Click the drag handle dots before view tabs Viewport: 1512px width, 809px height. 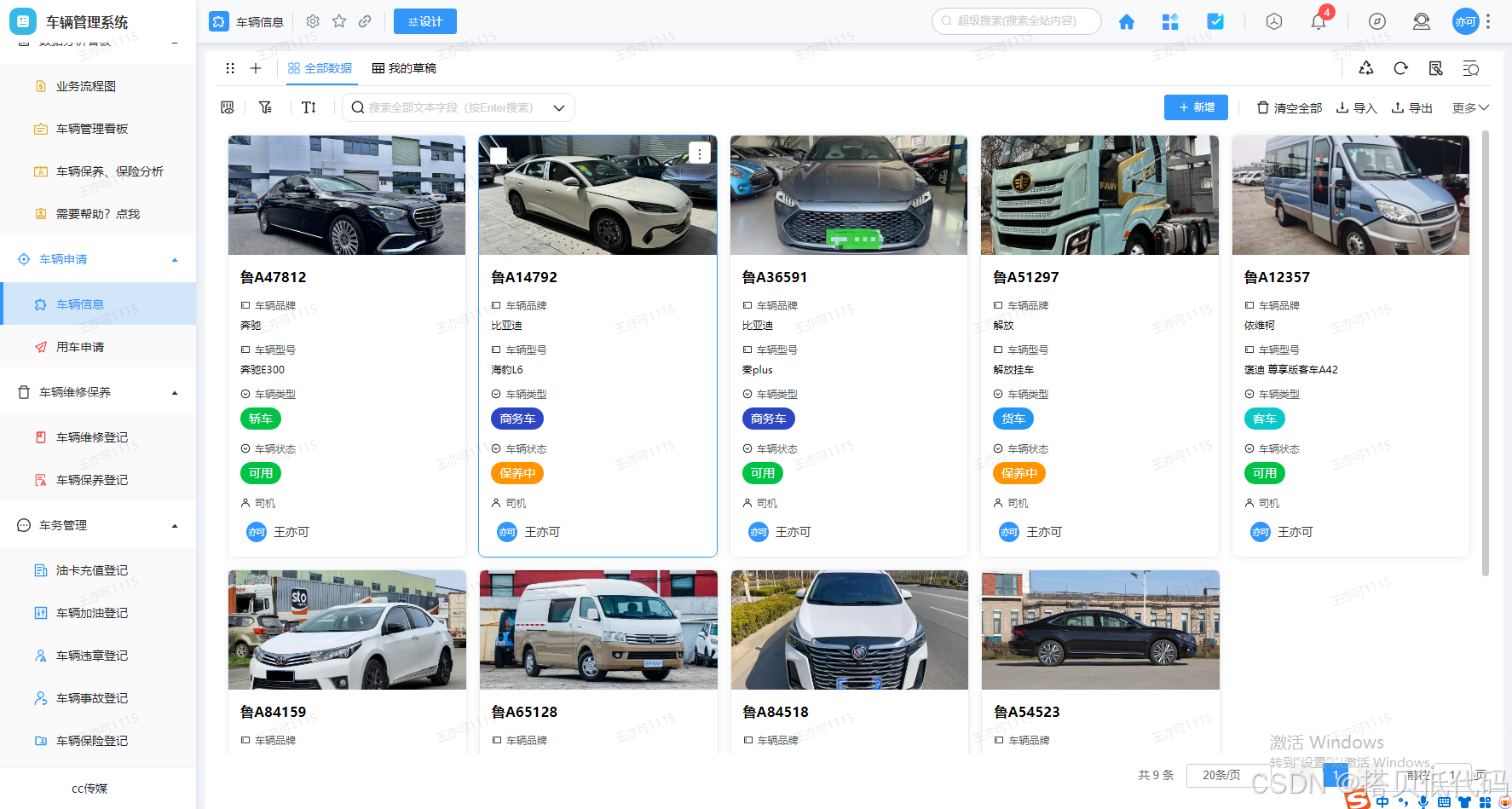pyautogui.click(x=230, y=68)
